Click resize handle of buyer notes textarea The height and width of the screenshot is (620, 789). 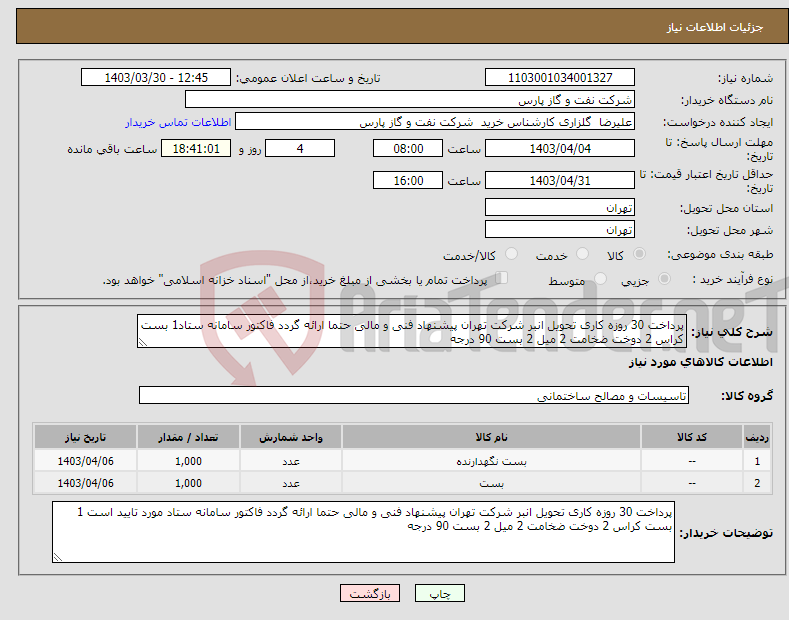tap(58, 557)
